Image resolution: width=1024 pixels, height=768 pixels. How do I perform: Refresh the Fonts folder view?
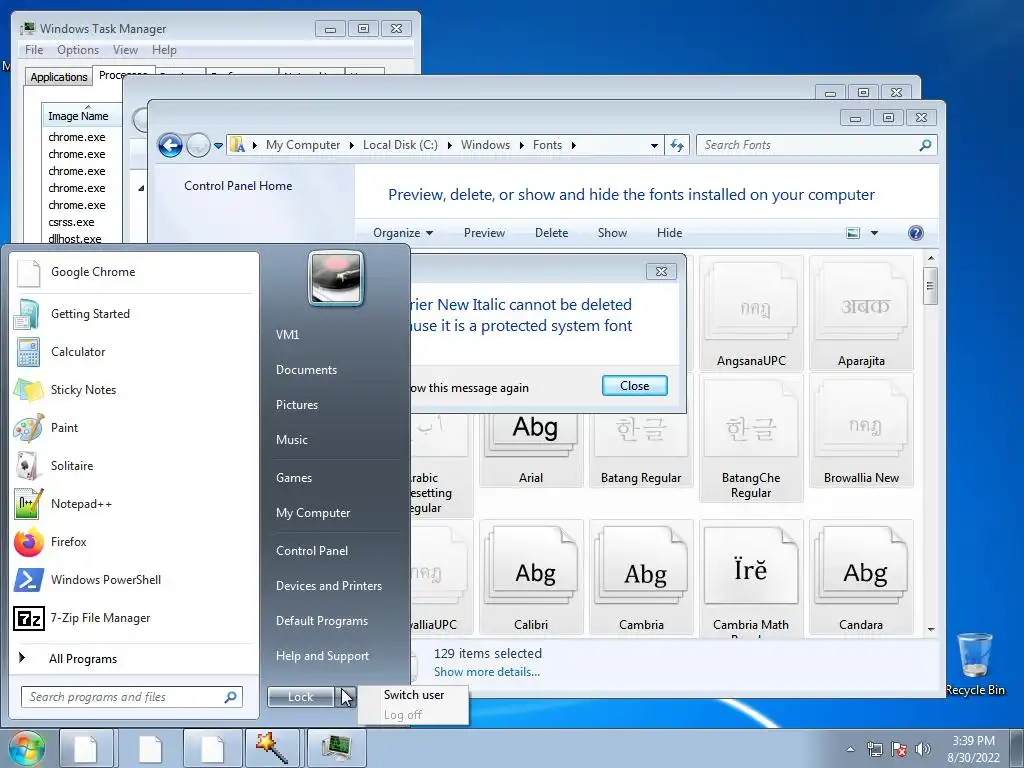(677, 145)
